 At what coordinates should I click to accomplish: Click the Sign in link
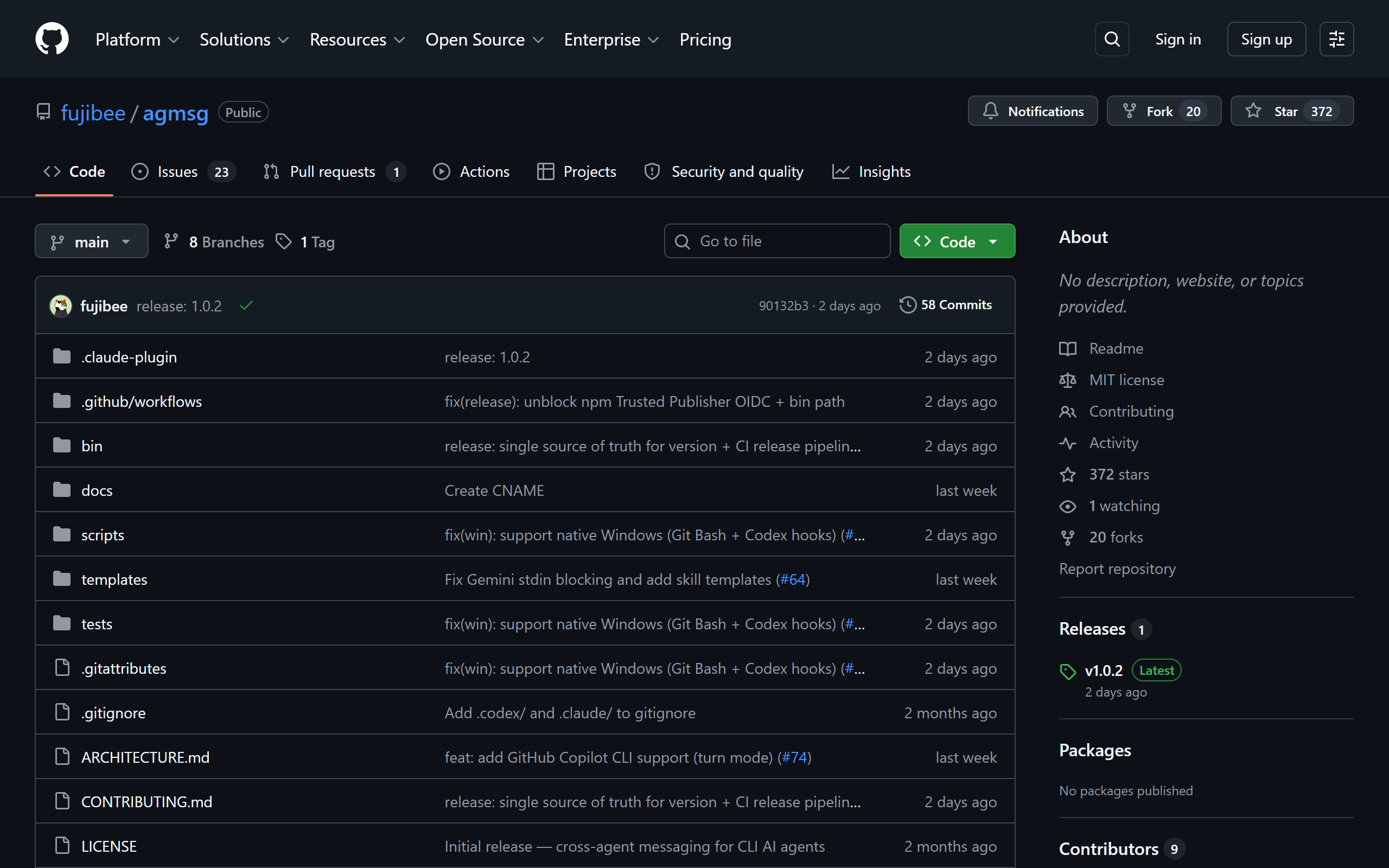(1178, 39)
